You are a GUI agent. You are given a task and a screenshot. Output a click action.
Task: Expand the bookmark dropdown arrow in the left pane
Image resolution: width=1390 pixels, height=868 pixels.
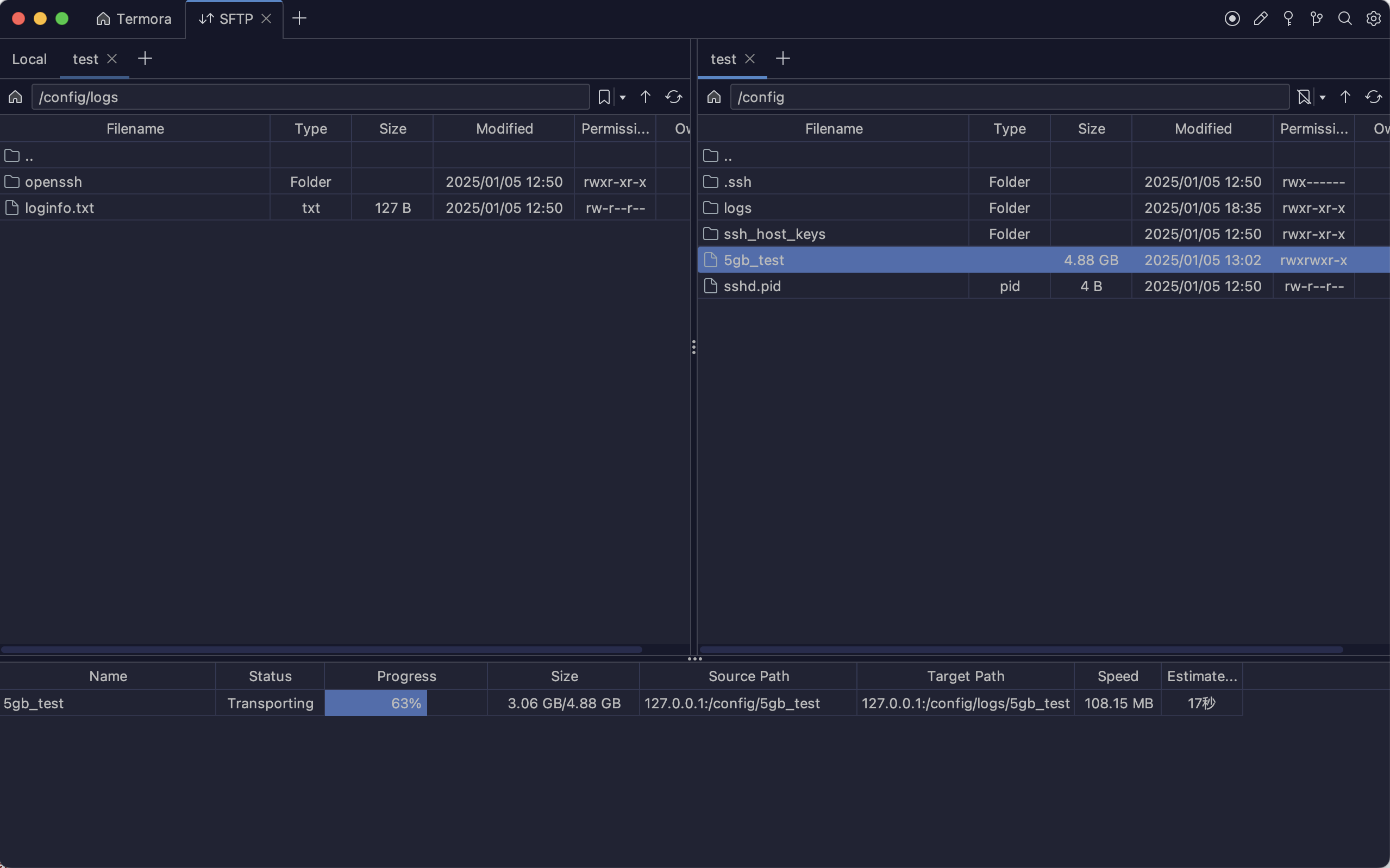click(622, 98)
